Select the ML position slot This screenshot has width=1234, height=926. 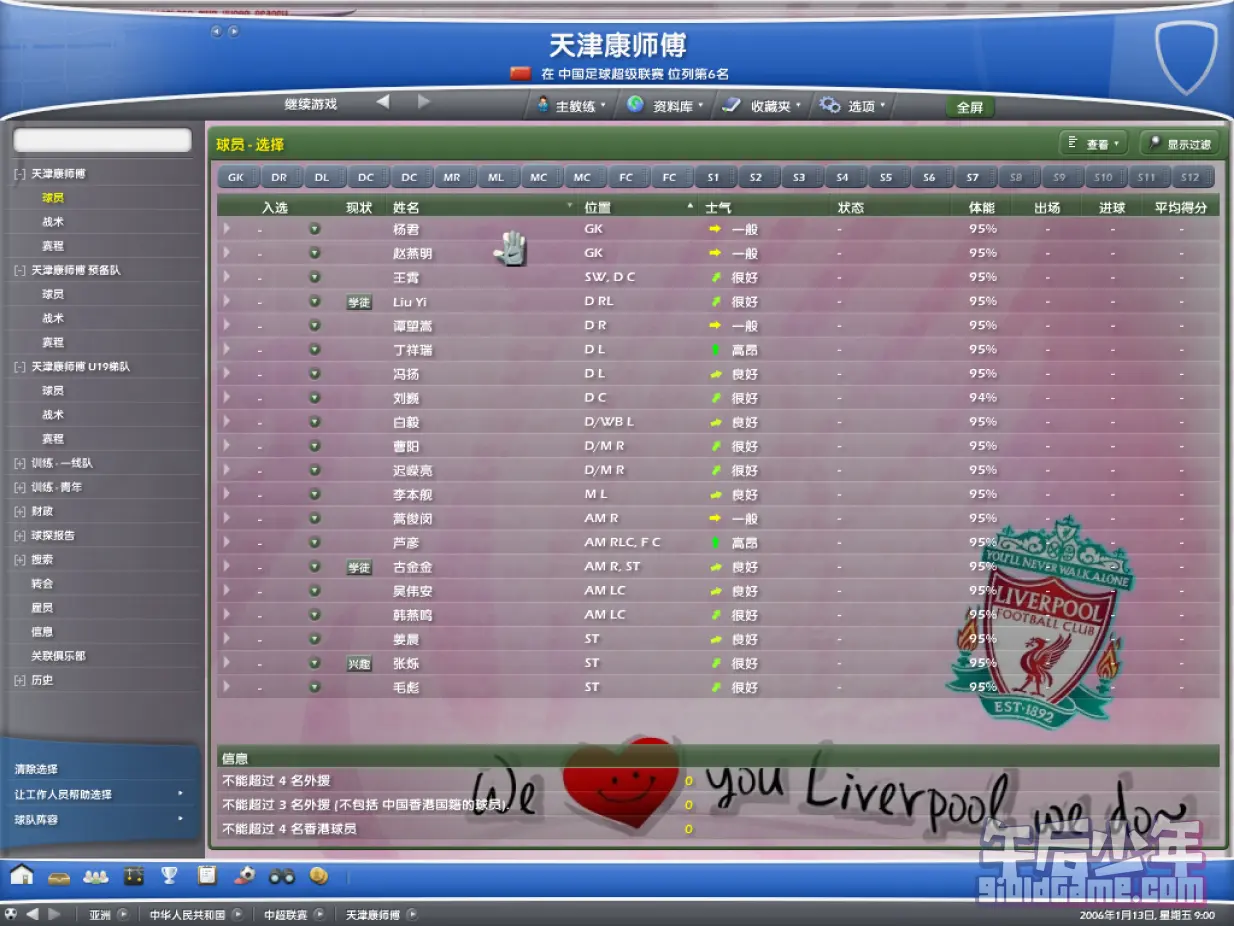[496, 177]
